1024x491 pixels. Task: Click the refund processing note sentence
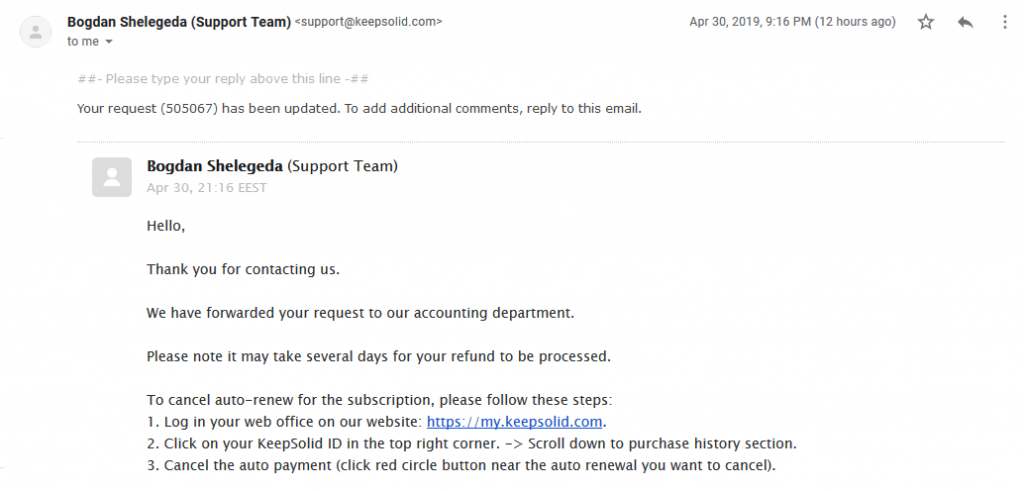(379, 356)
